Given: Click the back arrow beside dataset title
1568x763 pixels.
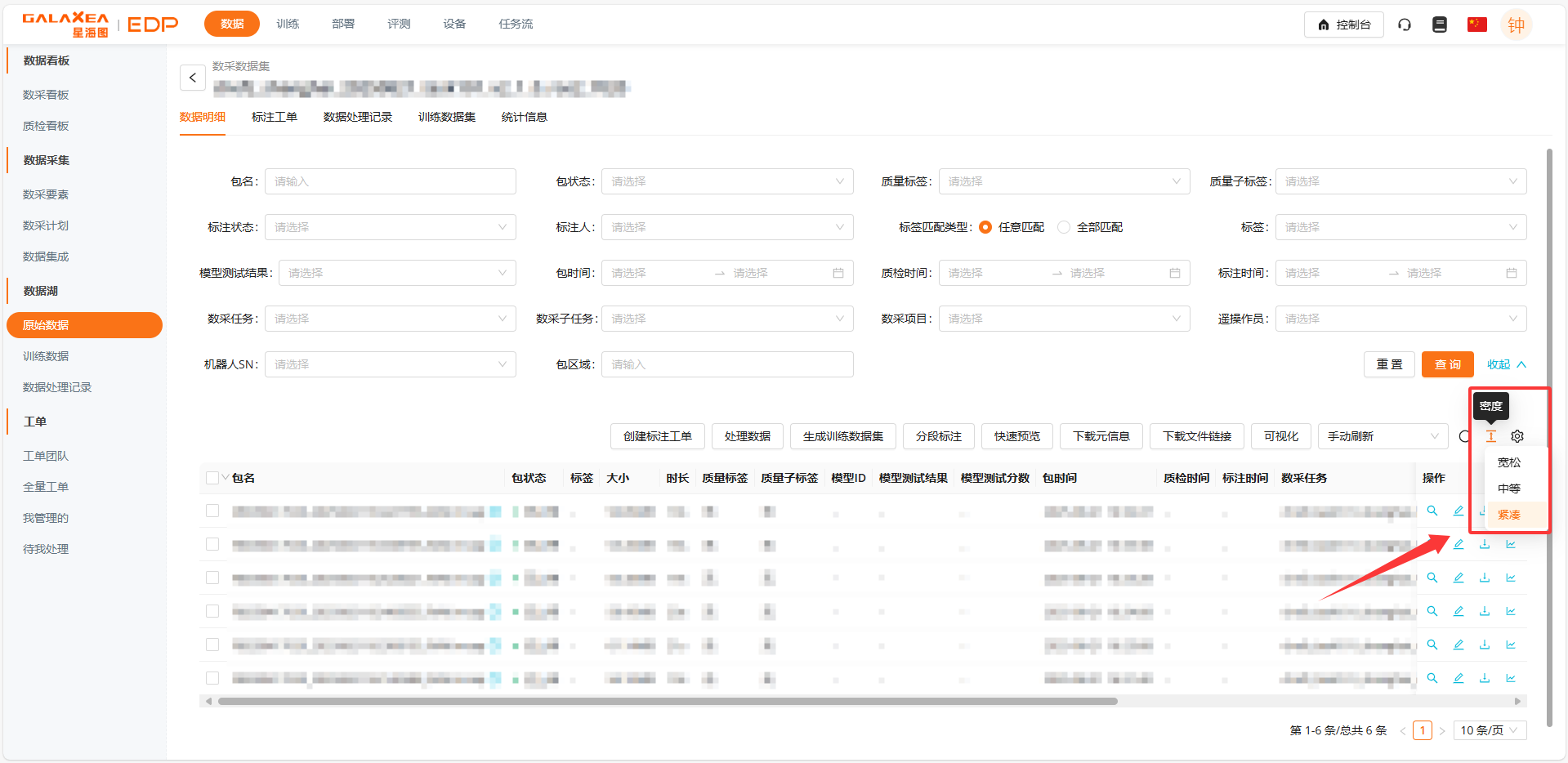Looking at the screenshot, I should coord(193,78).
